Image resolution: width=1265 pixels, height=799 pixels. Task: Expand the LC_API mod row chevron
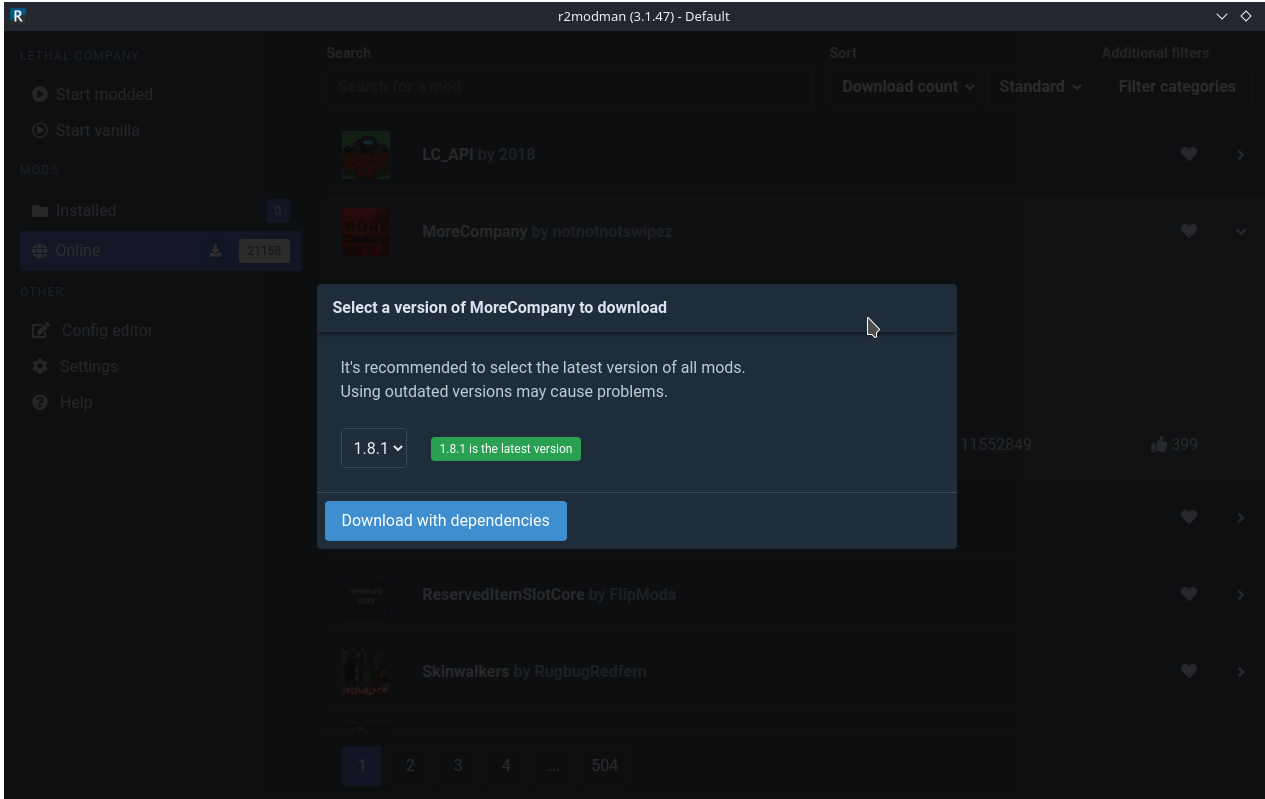tap(1240, 155)
